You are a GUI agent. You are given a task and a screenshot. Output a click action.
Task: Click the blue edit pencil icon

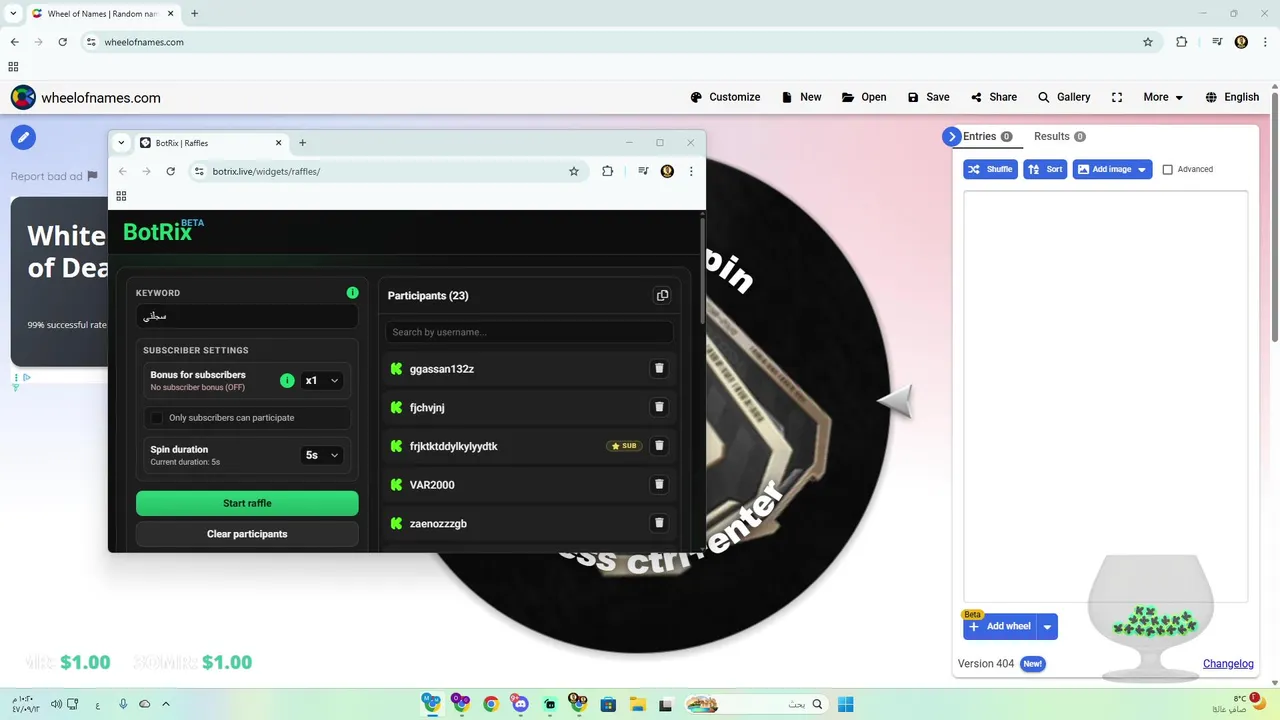click(x=23, y=137)
